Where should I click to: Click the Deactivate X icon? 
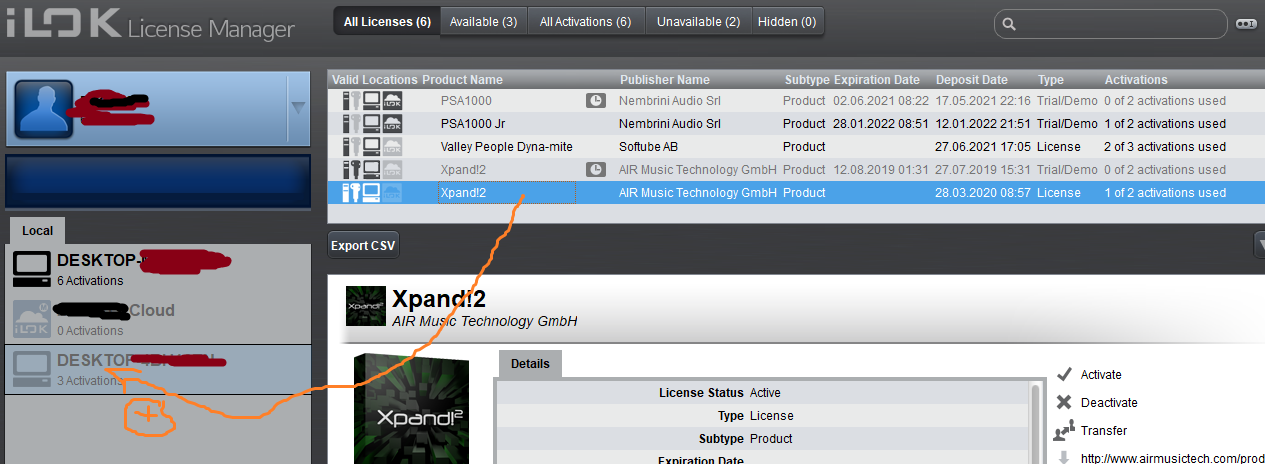pos(1064,402)
